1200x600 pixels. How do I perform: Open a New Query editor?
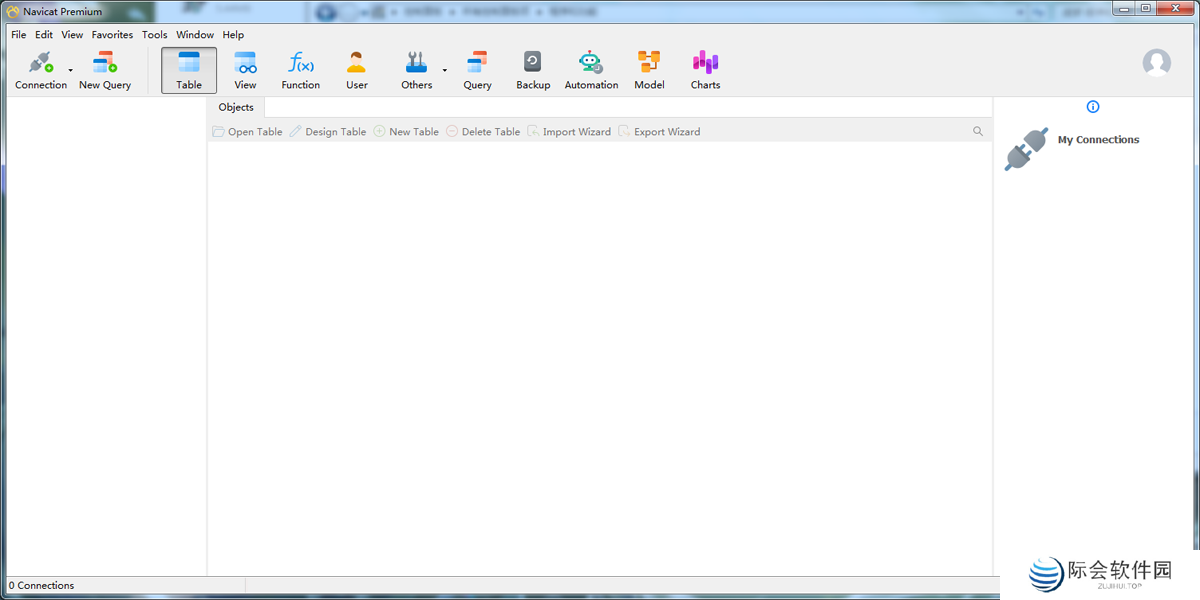[104, 68]
